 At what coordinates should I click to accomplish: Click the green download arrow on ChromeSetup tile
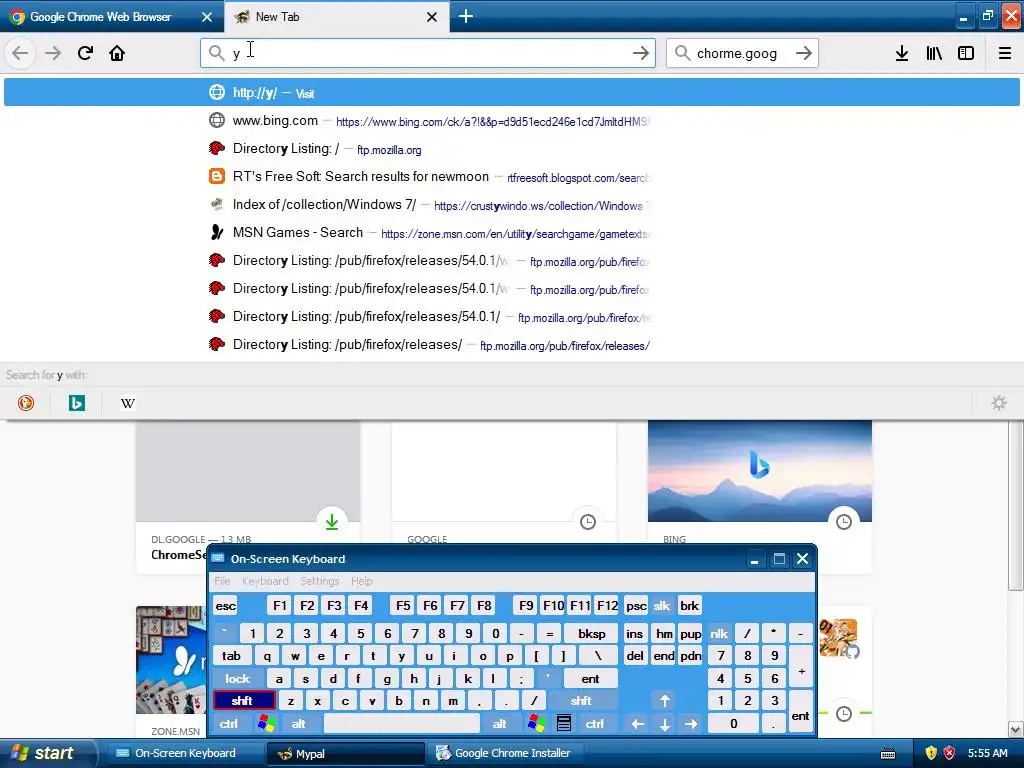click(332, 522)
